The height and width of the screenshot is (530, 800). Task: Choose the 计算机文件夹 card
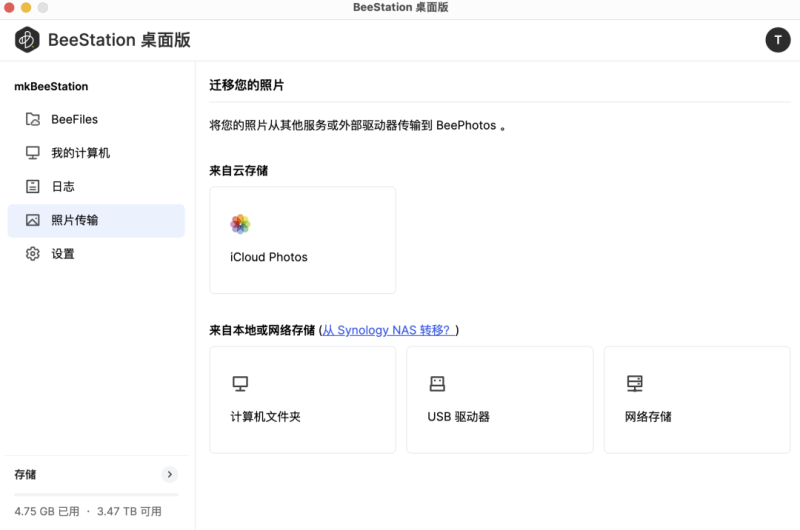303,400
